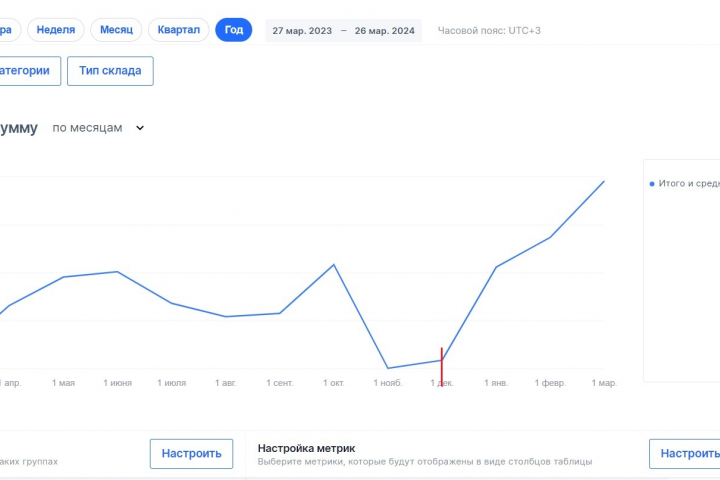The image size is (720, 480).
Task: Click the "Часовой пояс: UTC+3" timezone label
Action: click(x=489, y=30)
